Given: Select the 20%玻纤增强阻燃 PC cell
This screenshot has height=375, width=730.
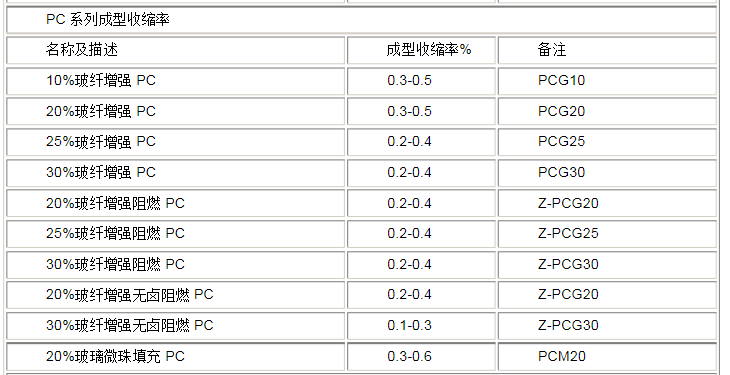Looking at the screenshot, I should (x=176, y=203).
